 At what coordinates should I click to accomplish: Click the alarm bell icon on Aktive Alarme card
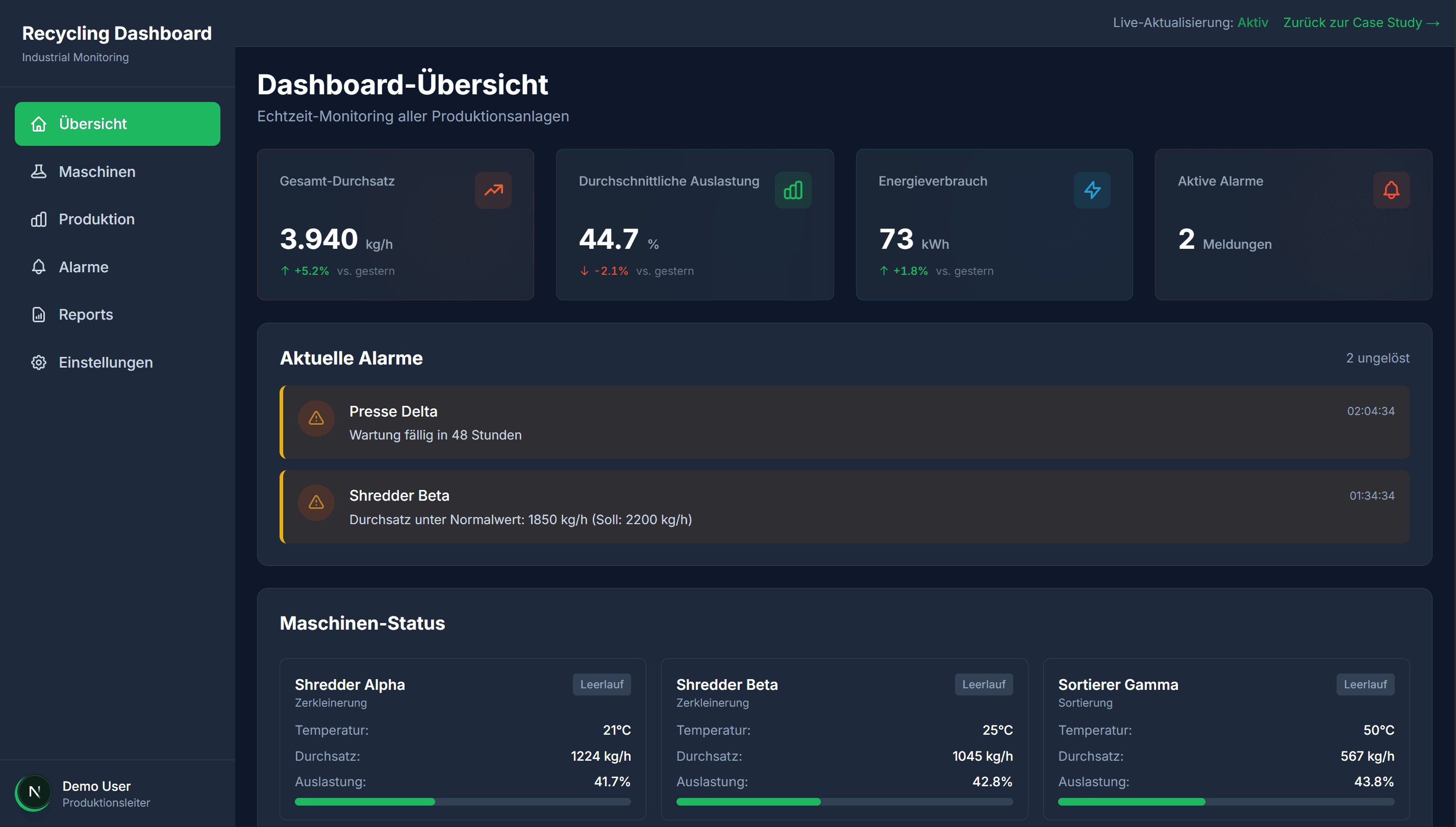(x=1391, y=190)
